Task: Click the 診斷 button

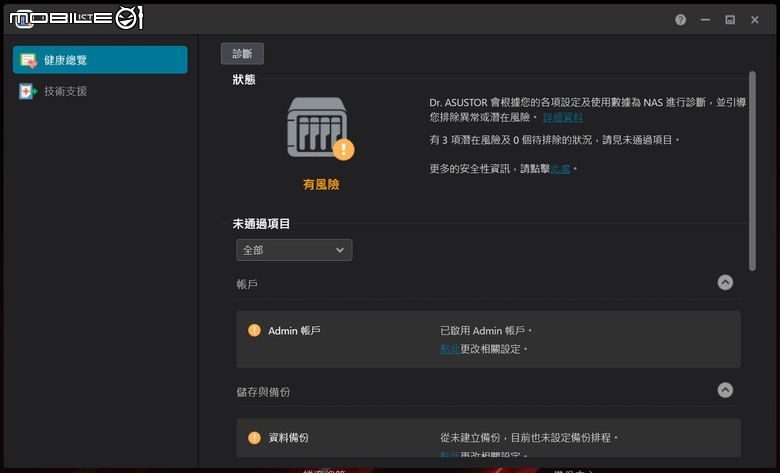Action: click(x=242, y=53)
